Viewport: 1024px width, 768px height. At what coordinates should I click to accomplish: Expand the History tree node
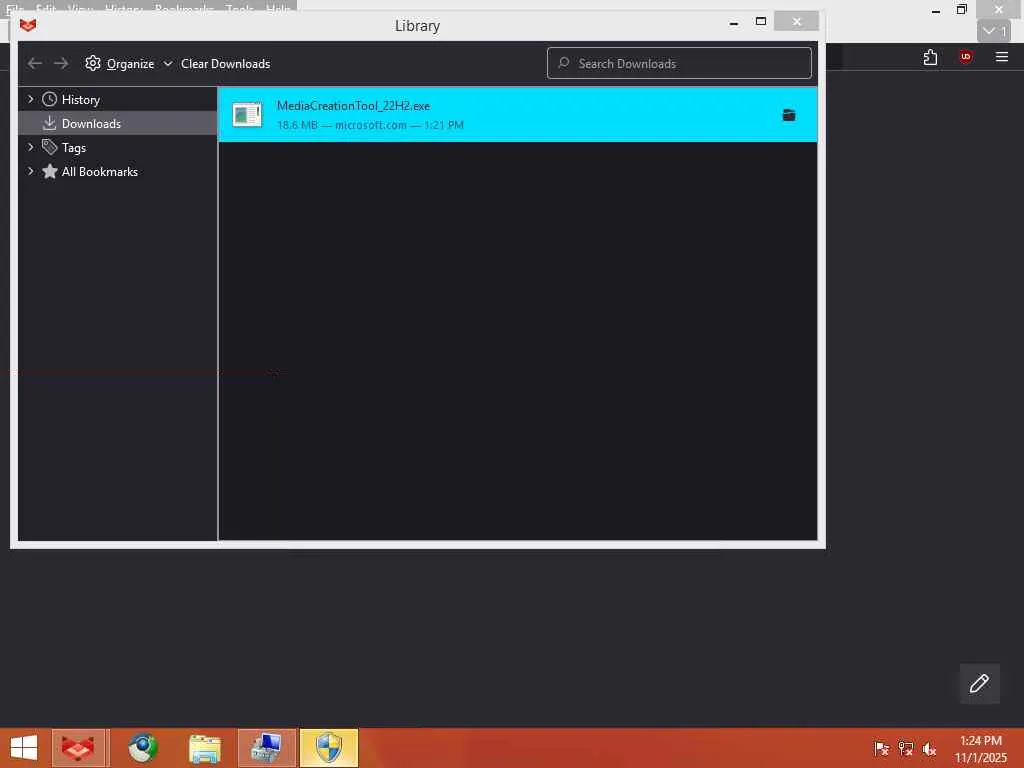click(30, 99)
